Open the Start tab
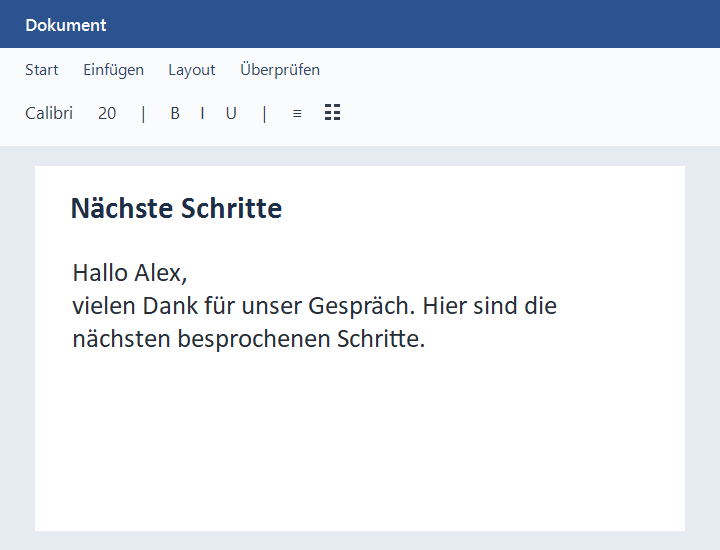The image size is (720, 550). (x=42, y=70)
